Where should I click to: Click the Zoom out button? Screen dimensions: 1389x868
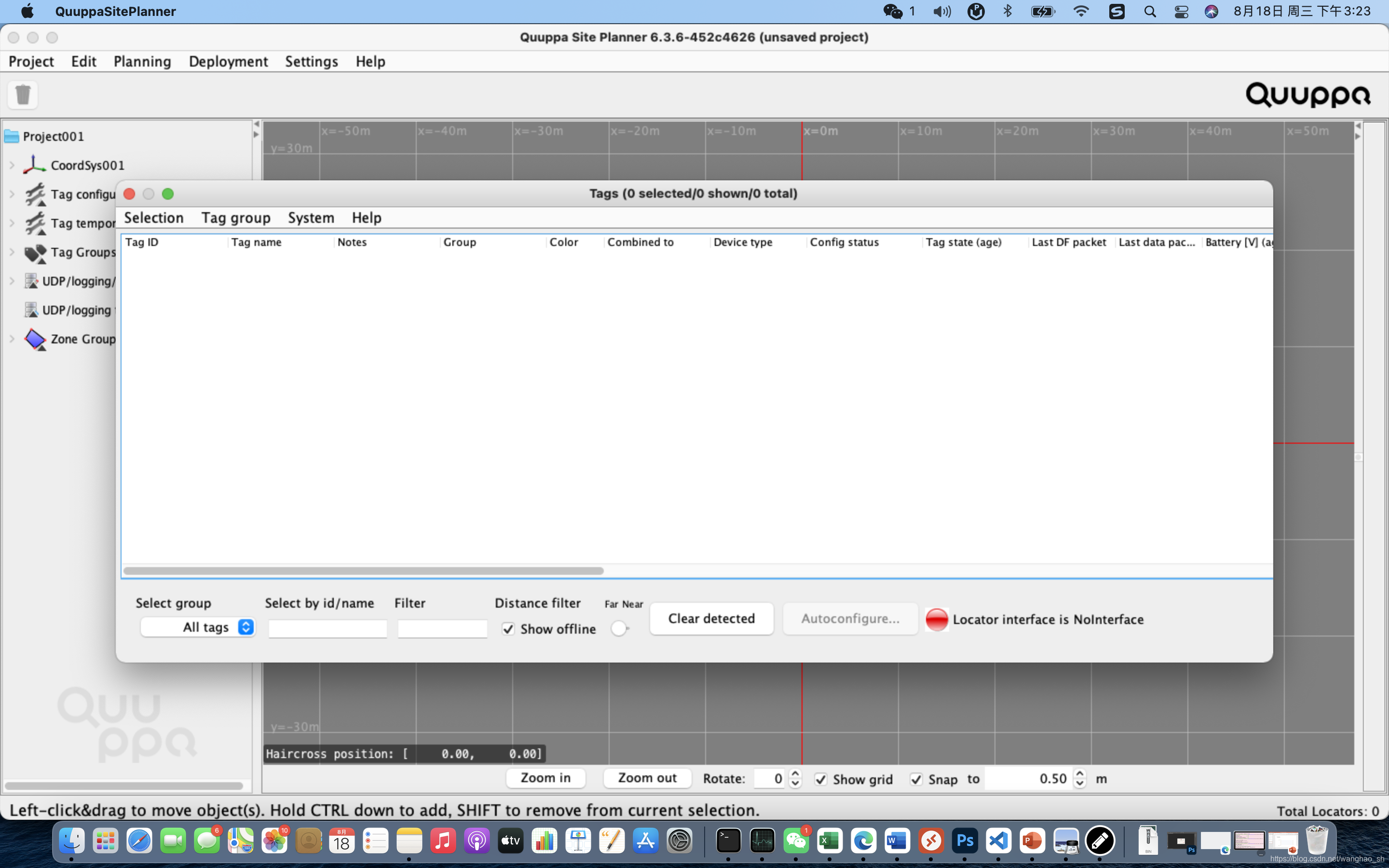pos(647,778)
